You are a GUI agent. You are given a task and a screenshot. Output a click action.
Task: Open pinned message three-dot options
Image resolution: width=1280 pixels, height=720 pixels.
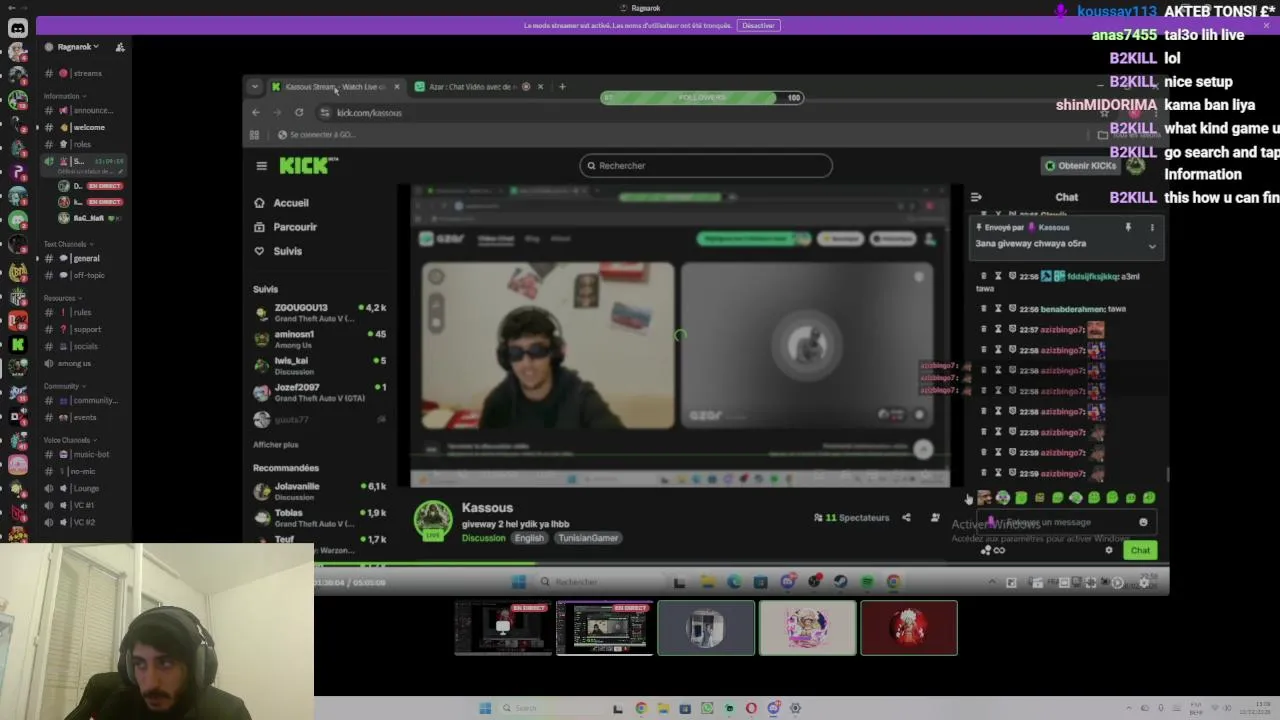tap(1152, 228)
